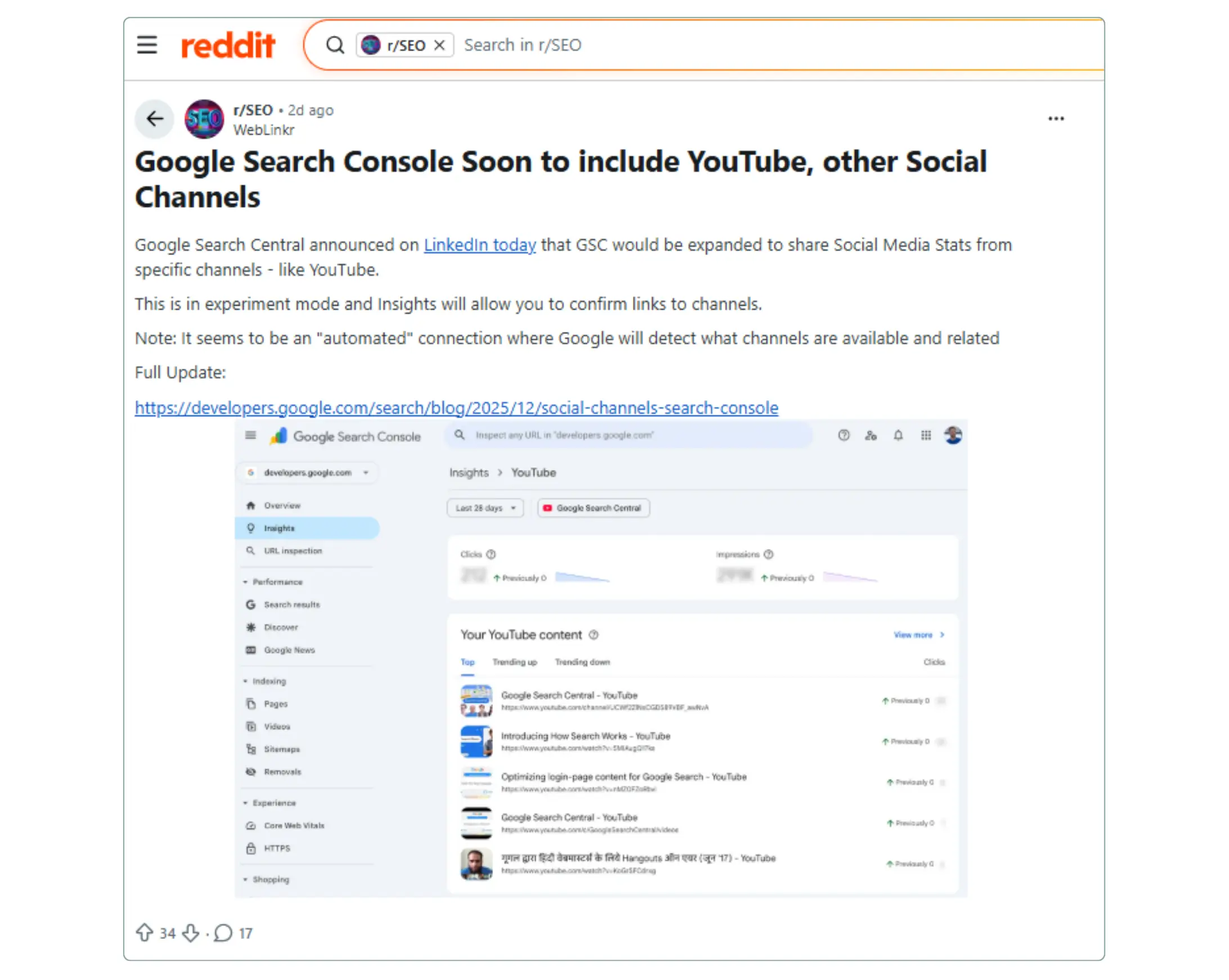
Task: Downvote the post
Action: [190, 933]
